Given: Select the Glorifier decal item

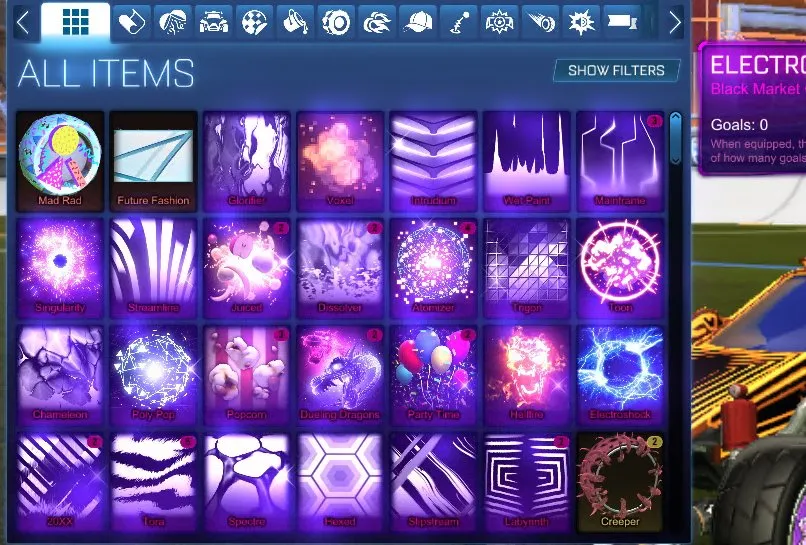Looking at the screenshot, I should click(x=247, y=161).
